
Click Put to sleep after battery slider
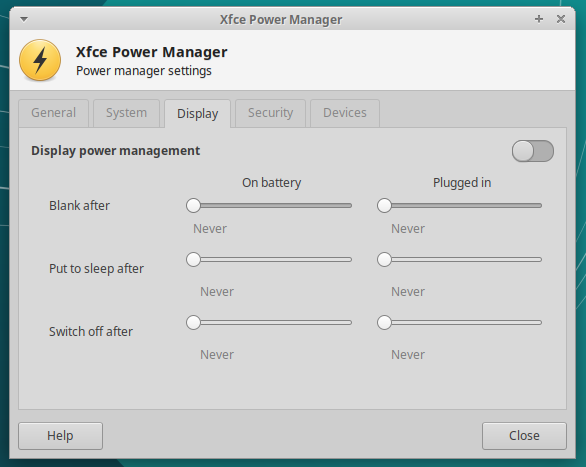(269, 259)
